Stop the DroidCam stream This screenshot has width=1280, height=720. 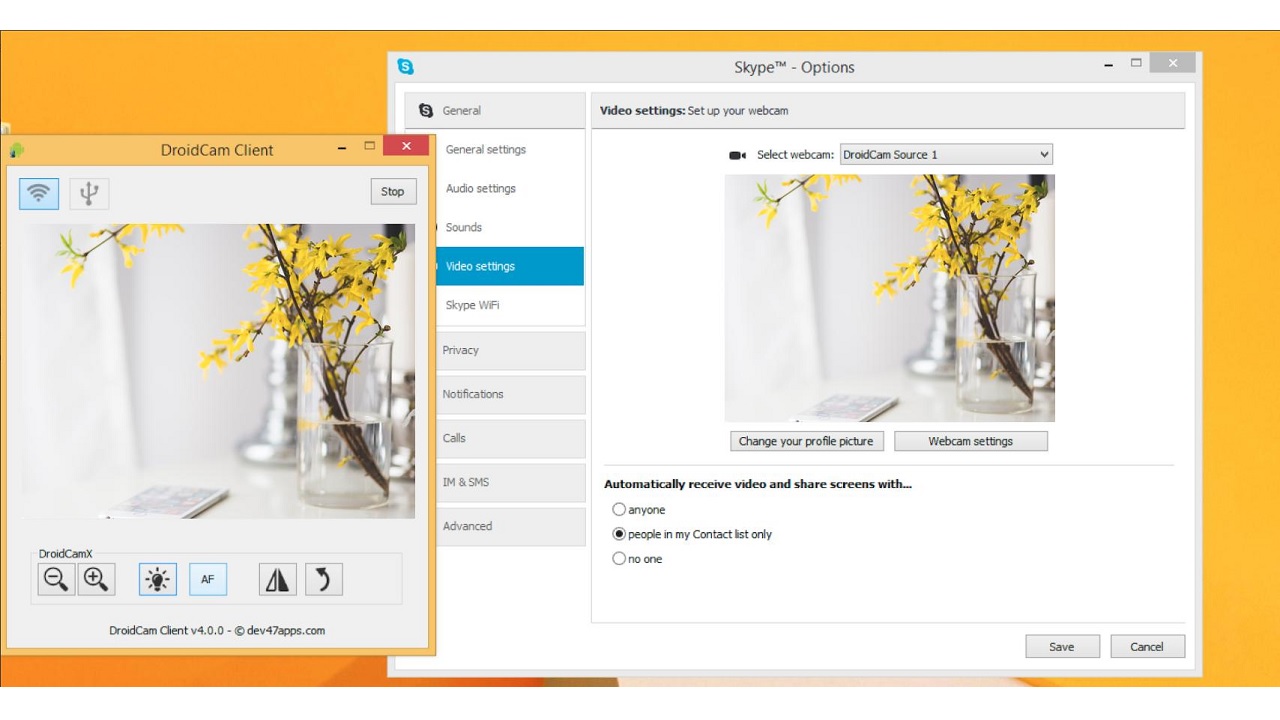coord(393,192)
